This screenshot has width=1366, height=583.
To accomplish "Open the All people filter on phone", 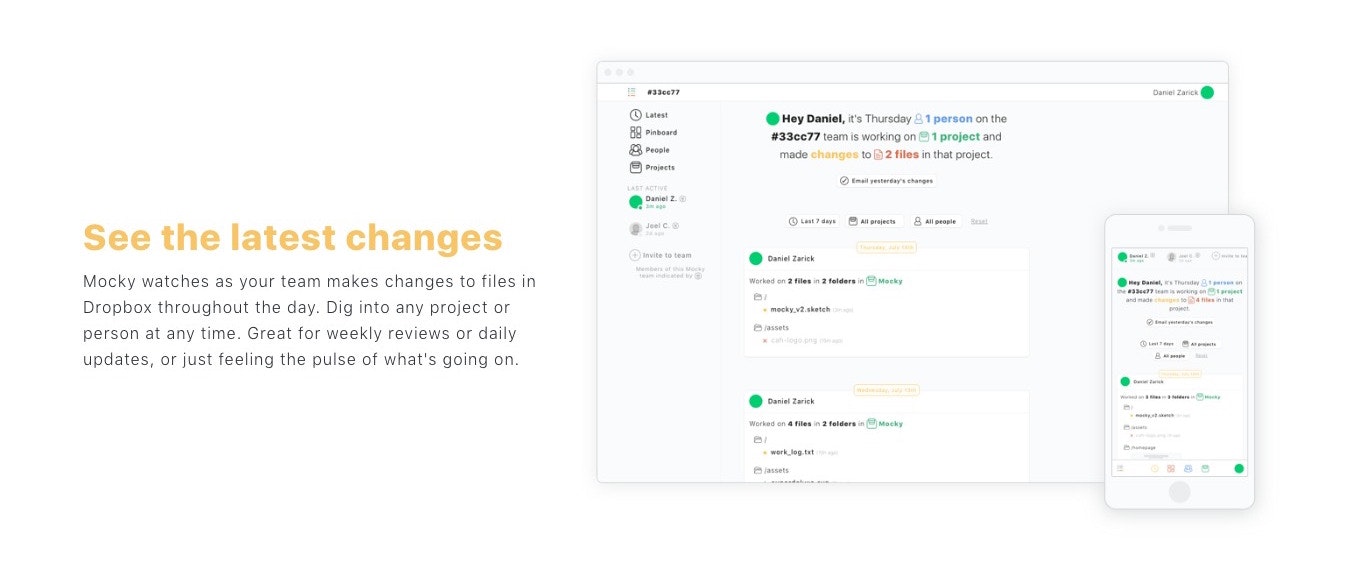I will coord(1171,356).
